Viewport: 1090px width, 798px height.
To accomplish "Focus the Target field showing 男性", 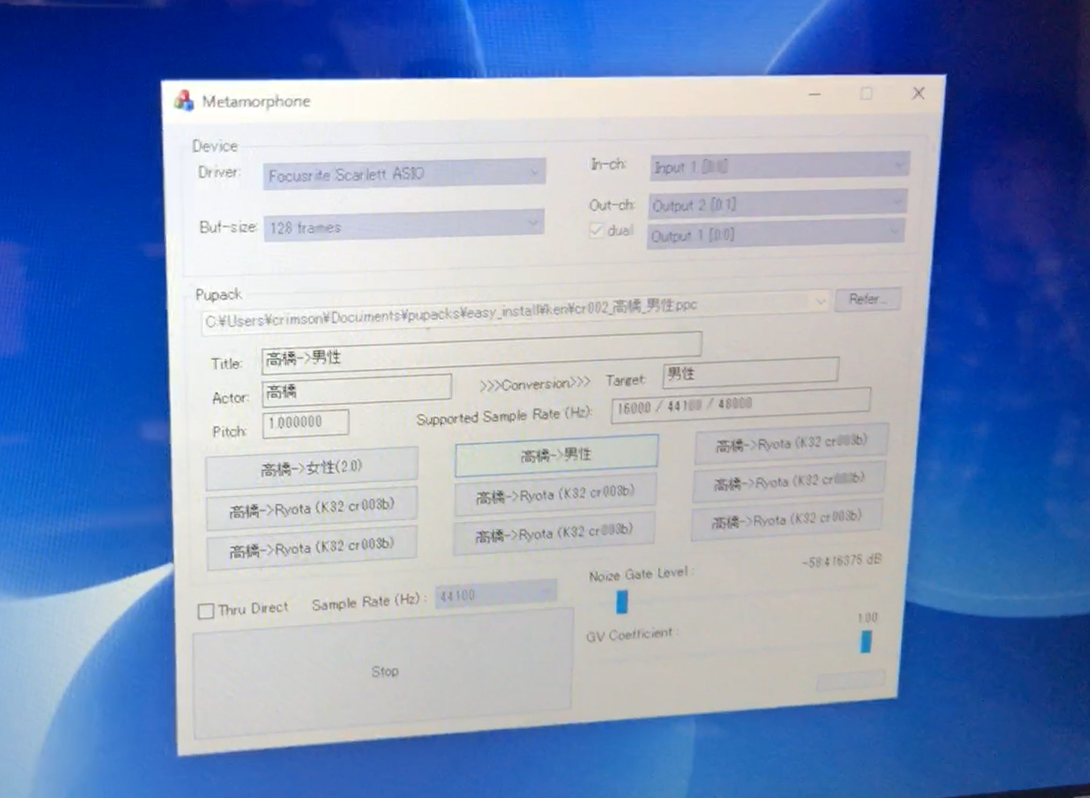I will click(751, 372).
